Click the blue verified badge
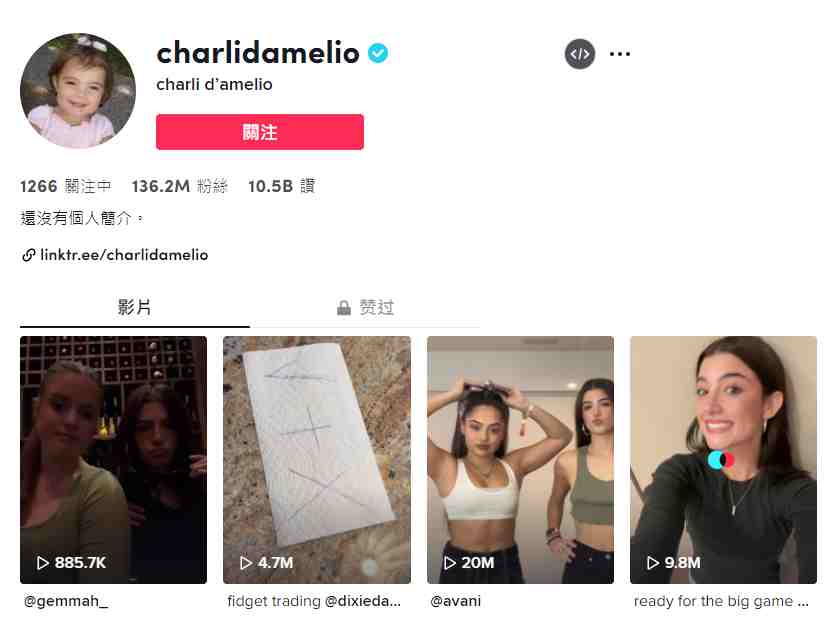The width and height of the screenshot is (832, 621). pos(378,53)
